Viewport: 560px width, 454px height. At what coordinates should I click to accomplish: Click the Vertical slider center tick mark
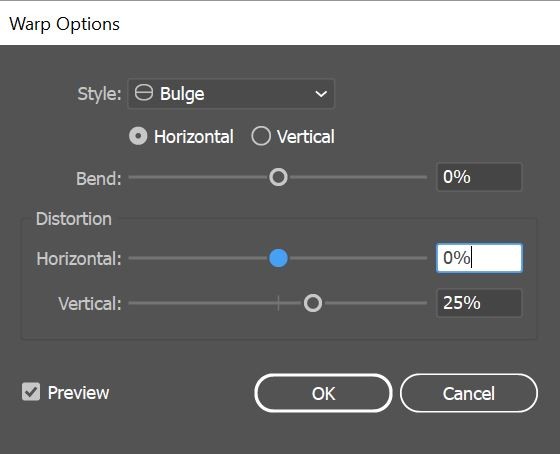pos(278,303)
